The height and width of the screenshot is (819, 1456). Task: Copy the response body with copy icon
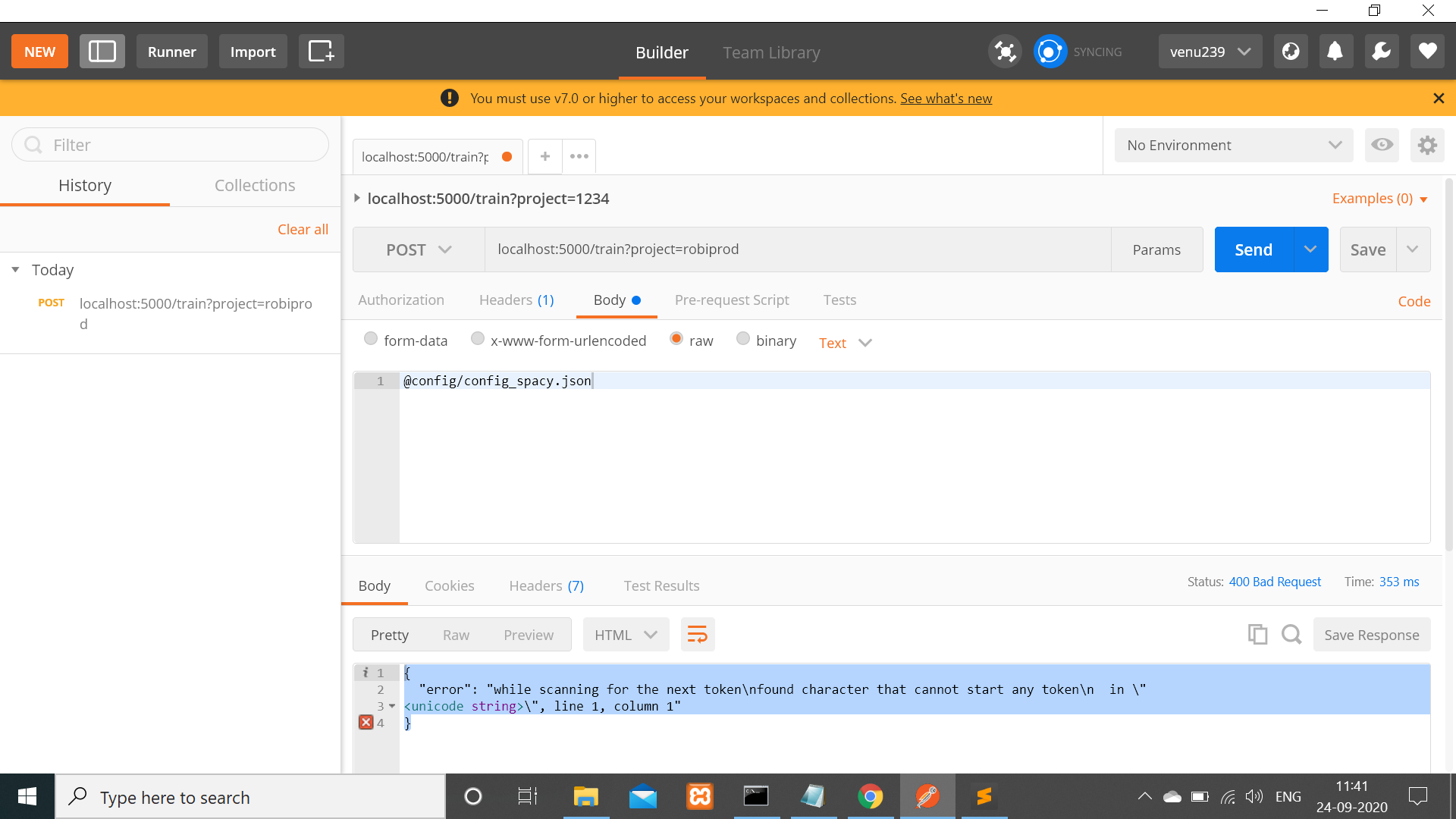pos(1257,634)
